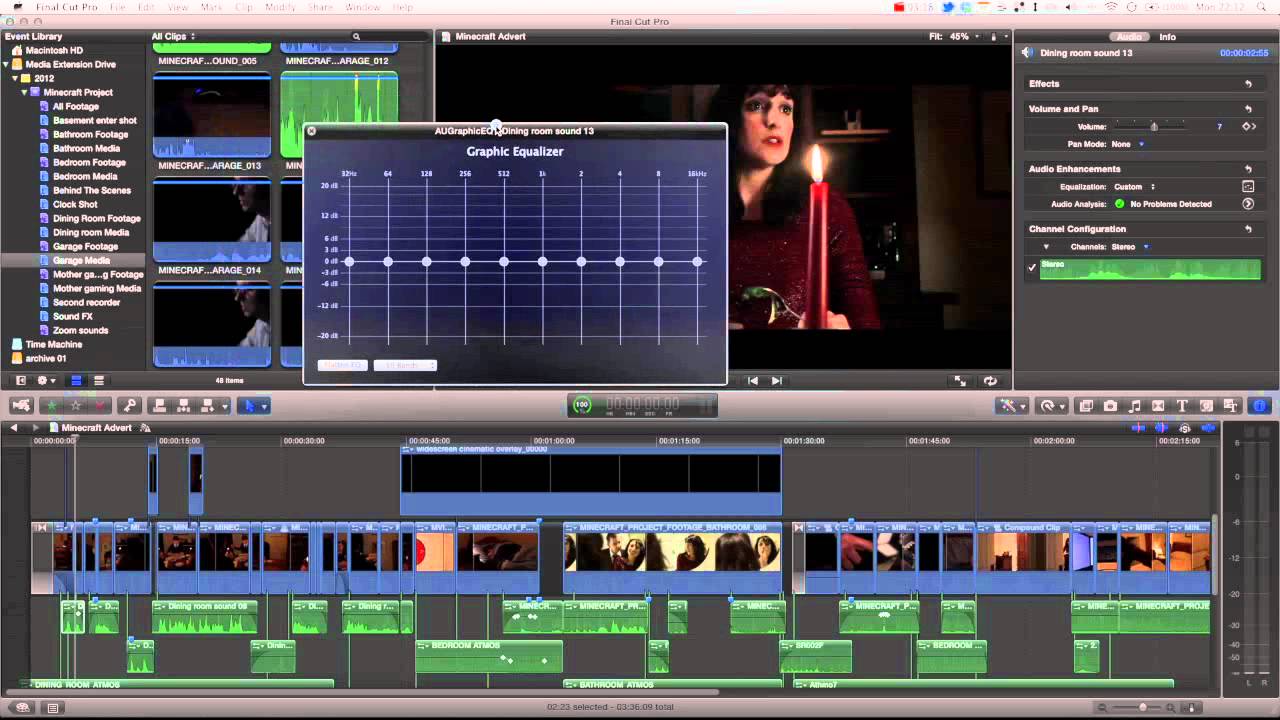The width and height of the screenshot is (1280, 720).
Task: Open the Final Cut Pro application menu
Action: point(66,7)
